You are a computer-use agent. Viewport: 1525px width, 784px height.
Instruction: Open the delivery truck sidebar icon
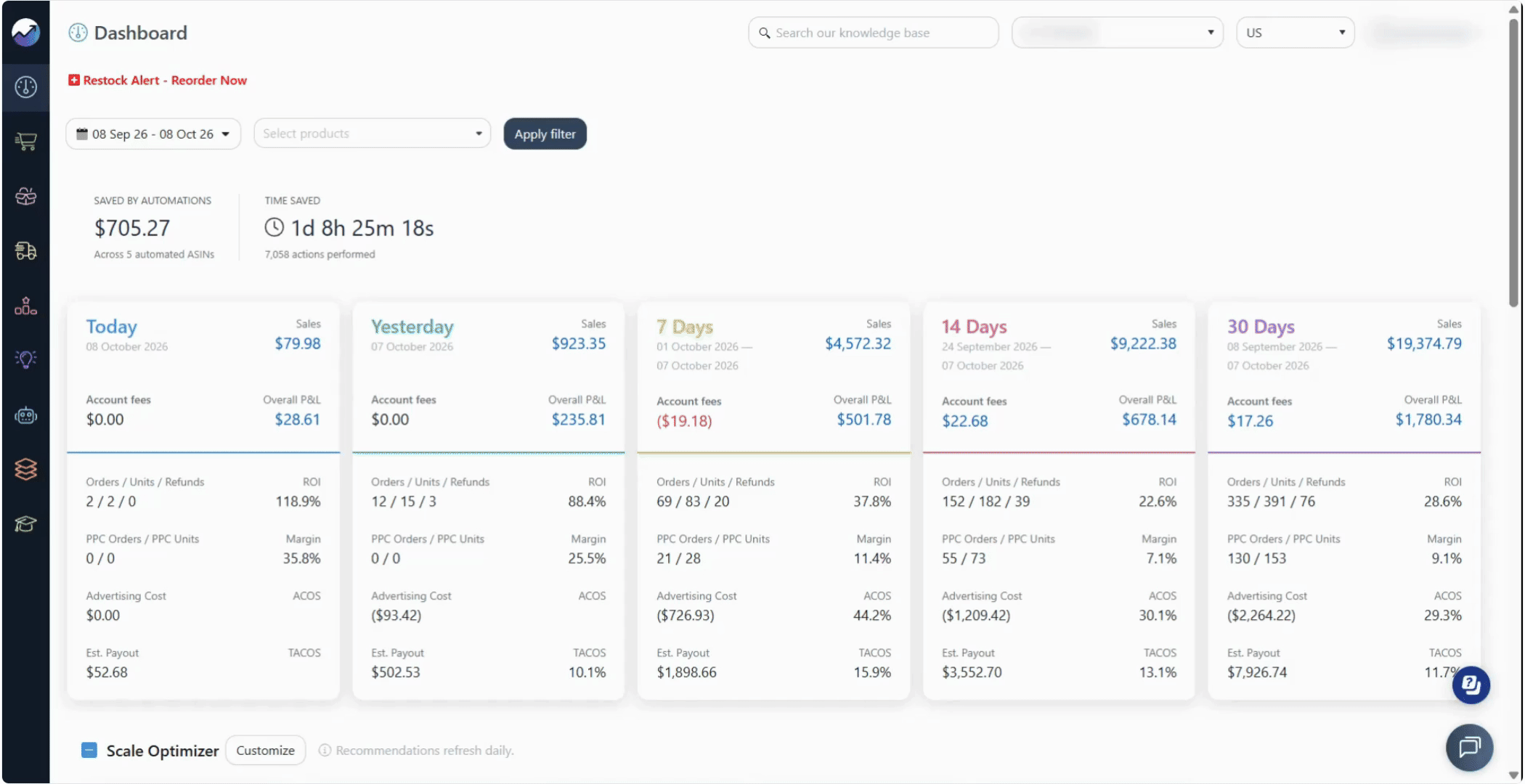(x=25, y=251)
